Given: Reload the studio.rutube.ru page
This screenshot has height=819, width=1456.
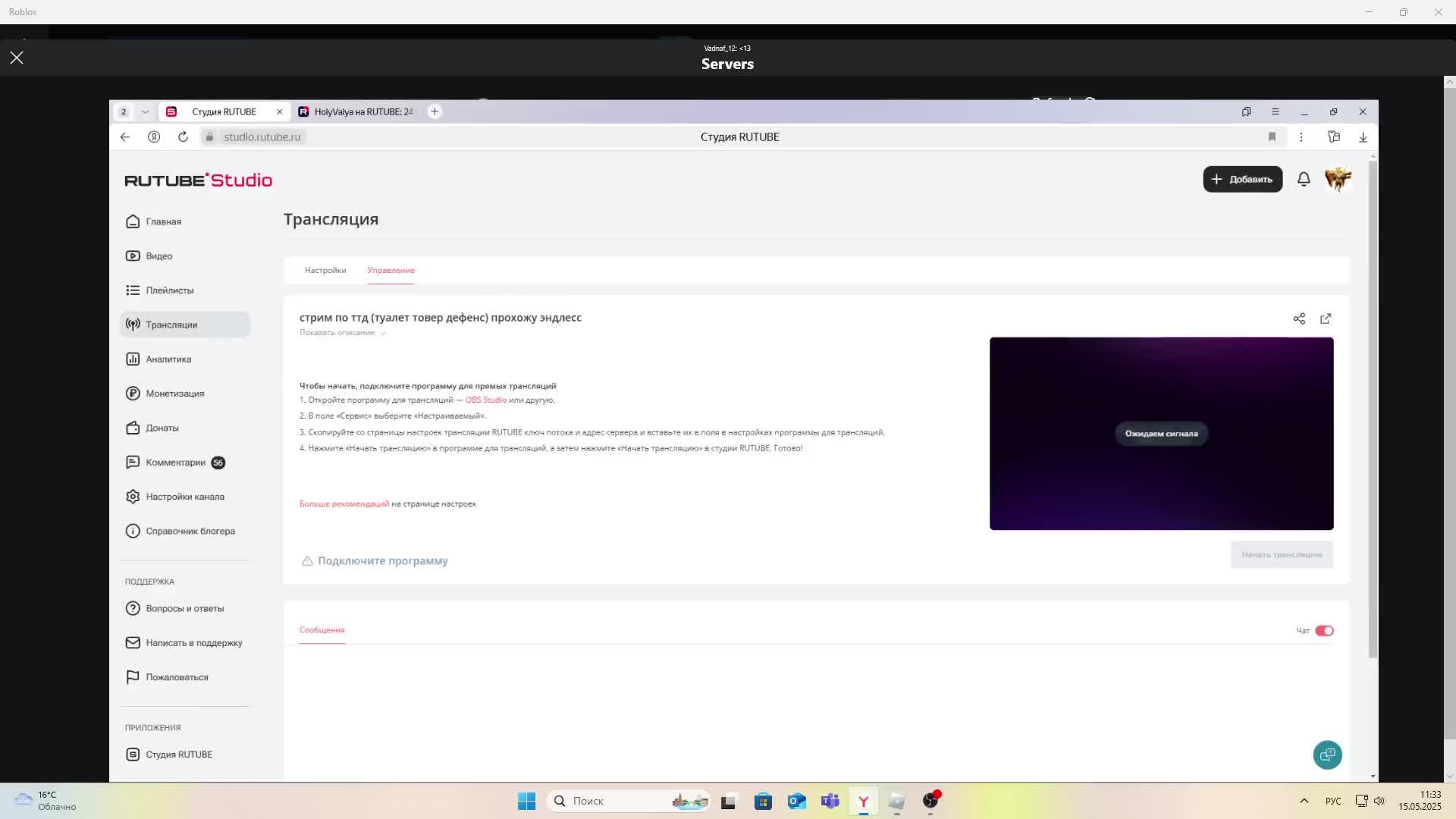Looking at the screenshot, I should (183, 137).
